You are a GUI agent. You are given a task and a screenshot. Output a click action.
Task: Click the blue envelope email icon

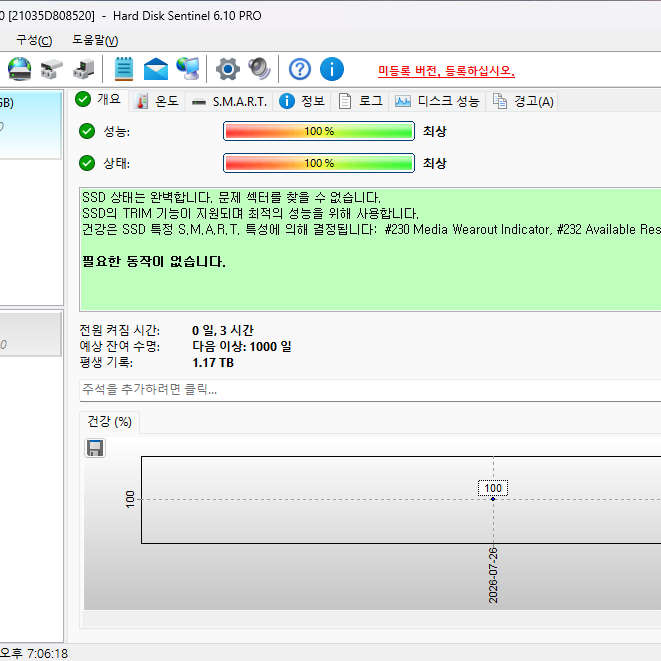click(156, 69)
